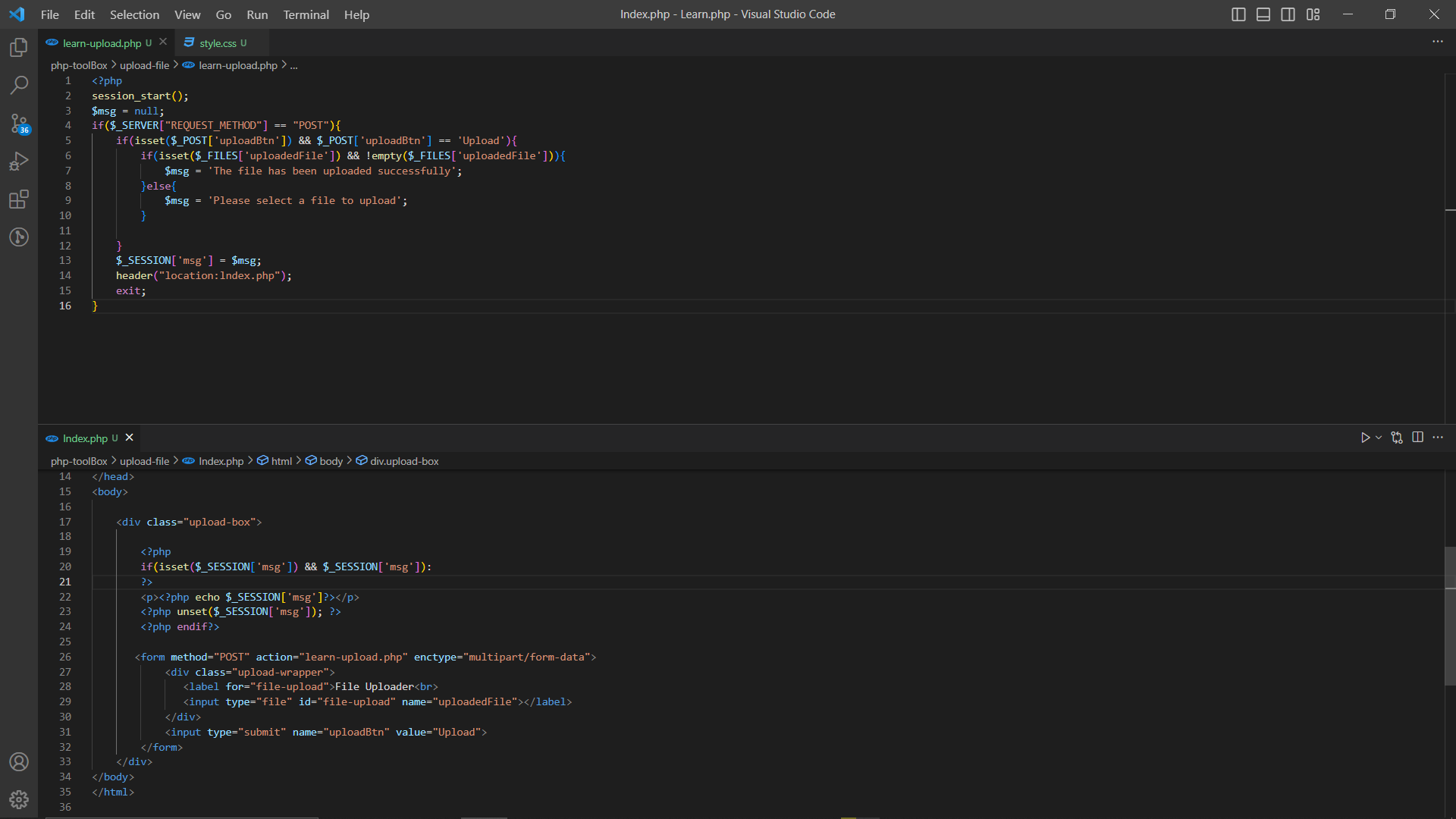Screen dimensions: 1456x819
Task: Open the Selection menu
Action: tap(134, 14)
